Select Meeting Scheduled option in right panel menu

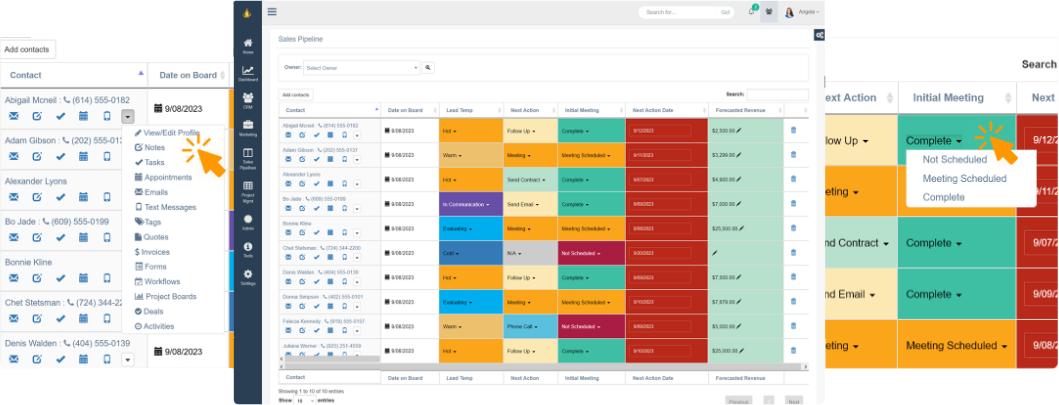click(x=964, y=179)
